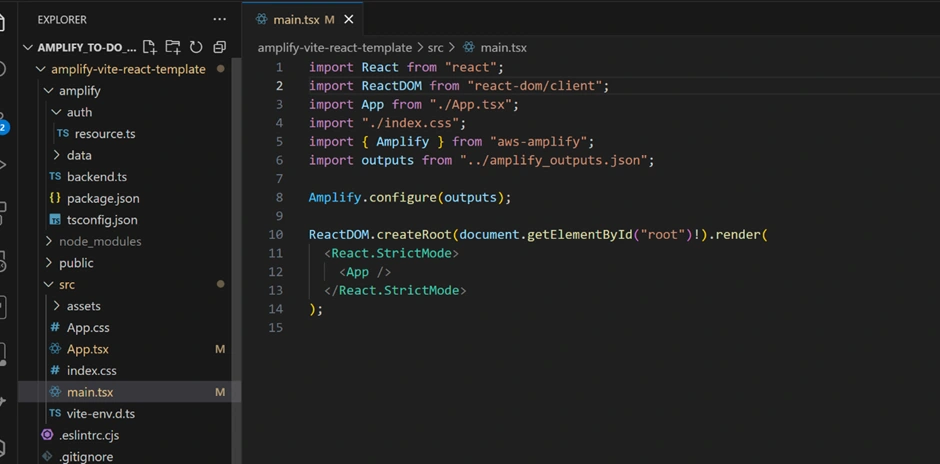
Task: Expand the public folder
Action: tap(49, 263)
